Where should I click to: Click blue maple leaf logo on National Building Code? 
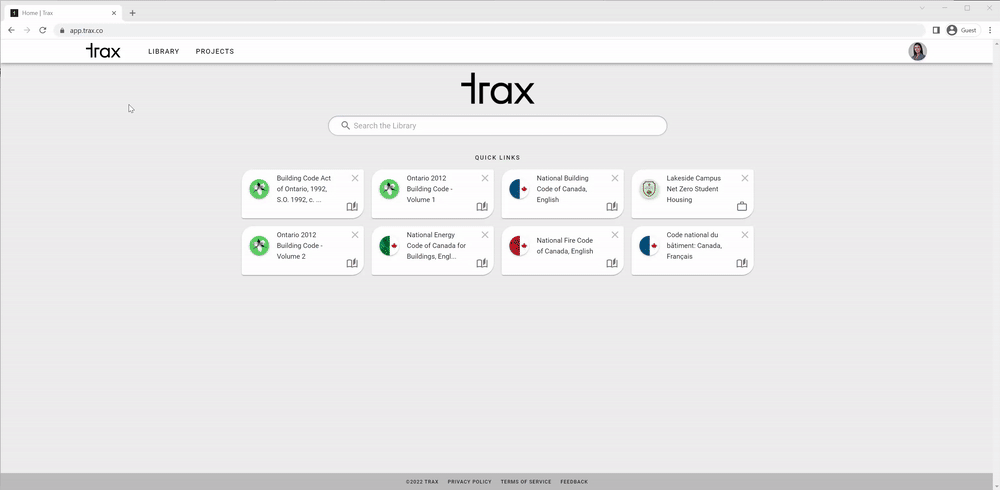click(x=519, y=189)
